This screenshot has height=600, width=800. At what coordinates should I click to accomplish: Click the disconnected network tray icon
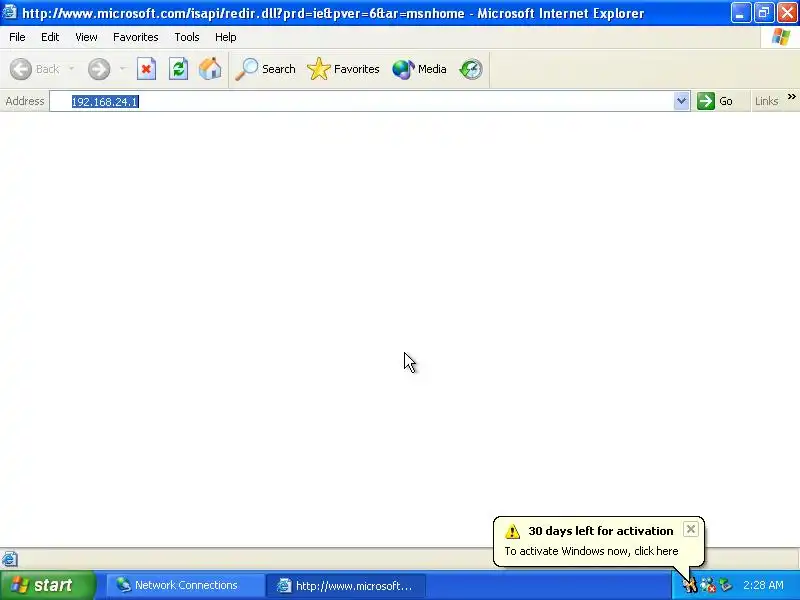point(708,585)
